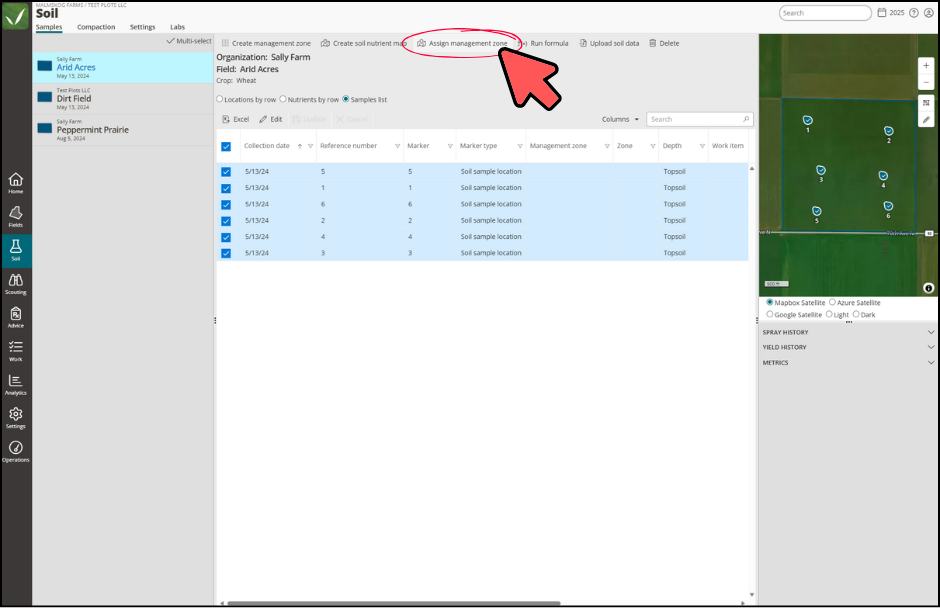Viewport: 940px width, 610px height.
Task: Click the Edit pencil button
Action: pos(270,119)
